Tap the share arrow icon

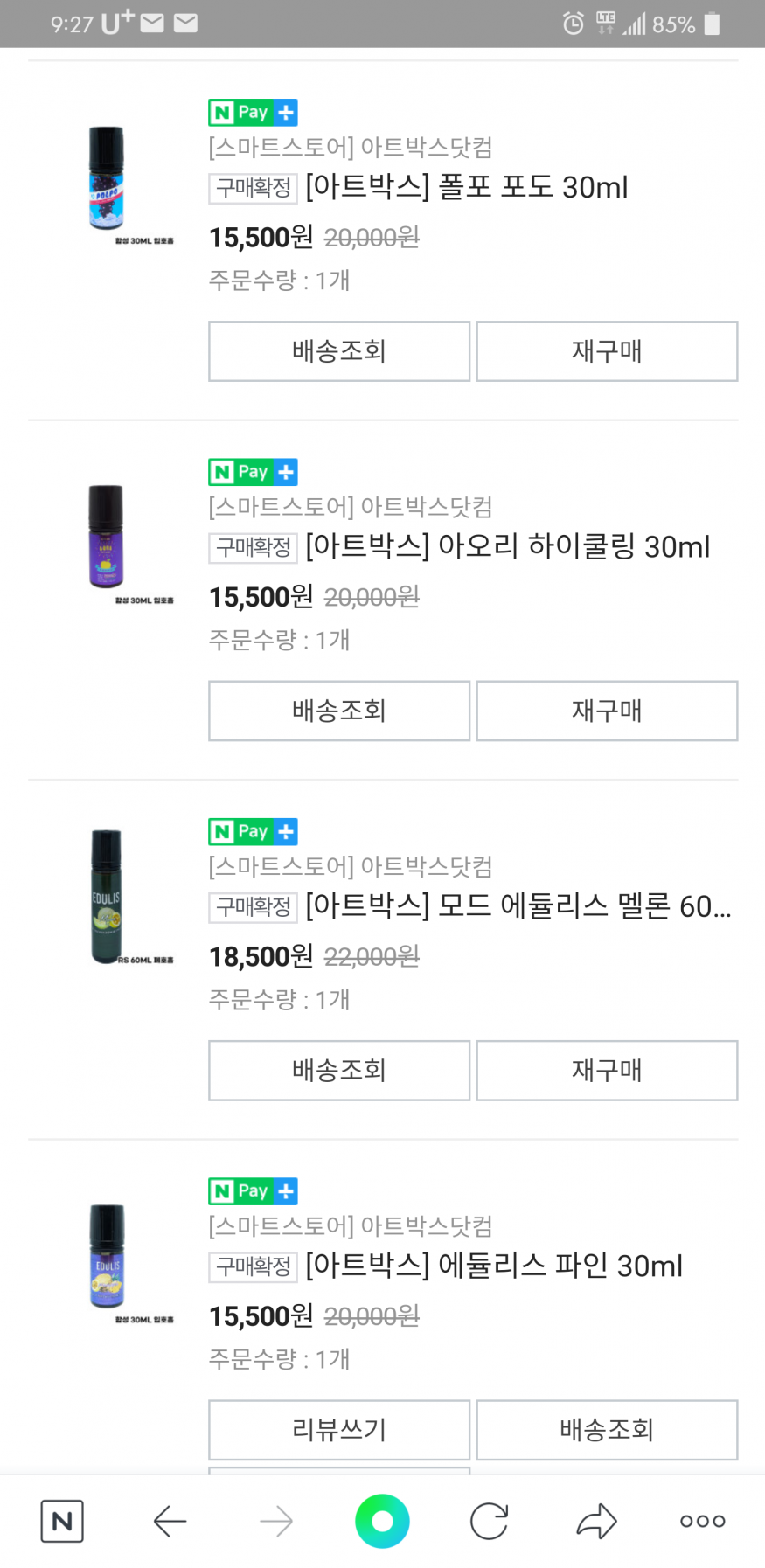click(596, 1522)
